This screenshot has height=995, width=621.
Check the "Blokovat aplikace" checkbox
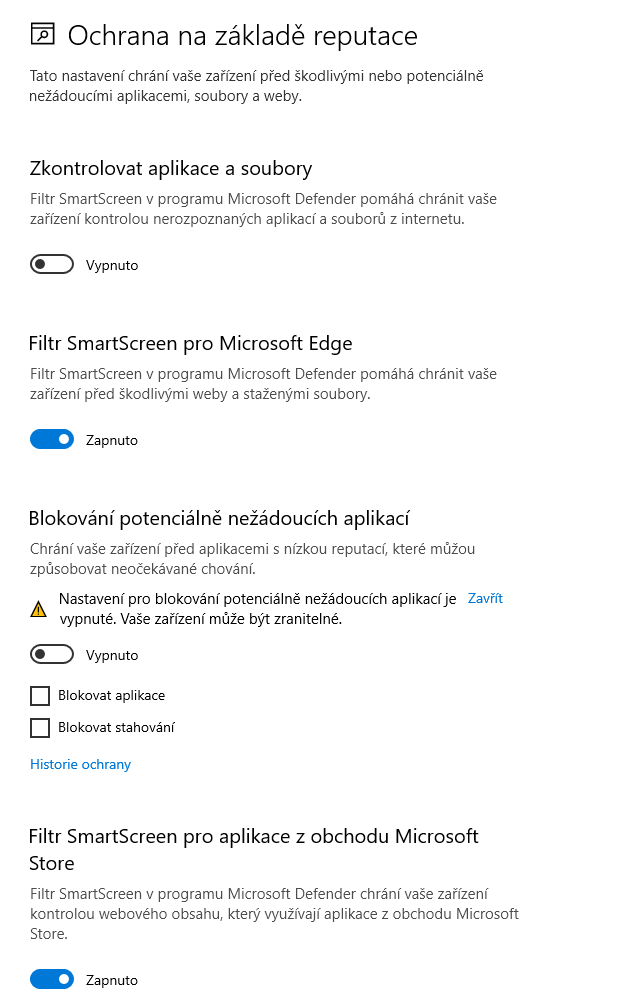tap(40, 696)
